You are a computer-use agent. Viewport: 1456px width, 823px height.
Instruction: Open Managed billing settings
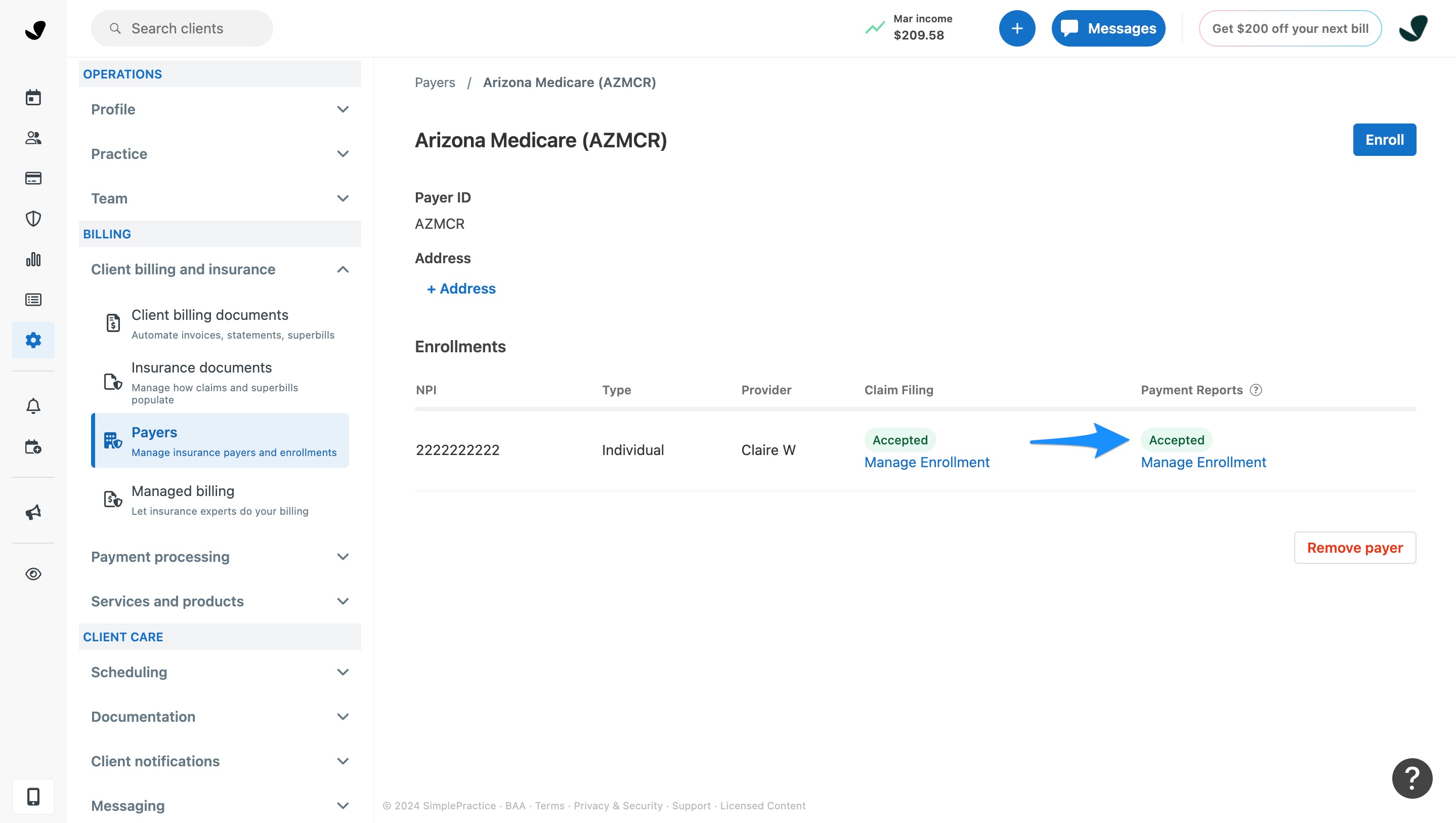(x=221, y=500)
